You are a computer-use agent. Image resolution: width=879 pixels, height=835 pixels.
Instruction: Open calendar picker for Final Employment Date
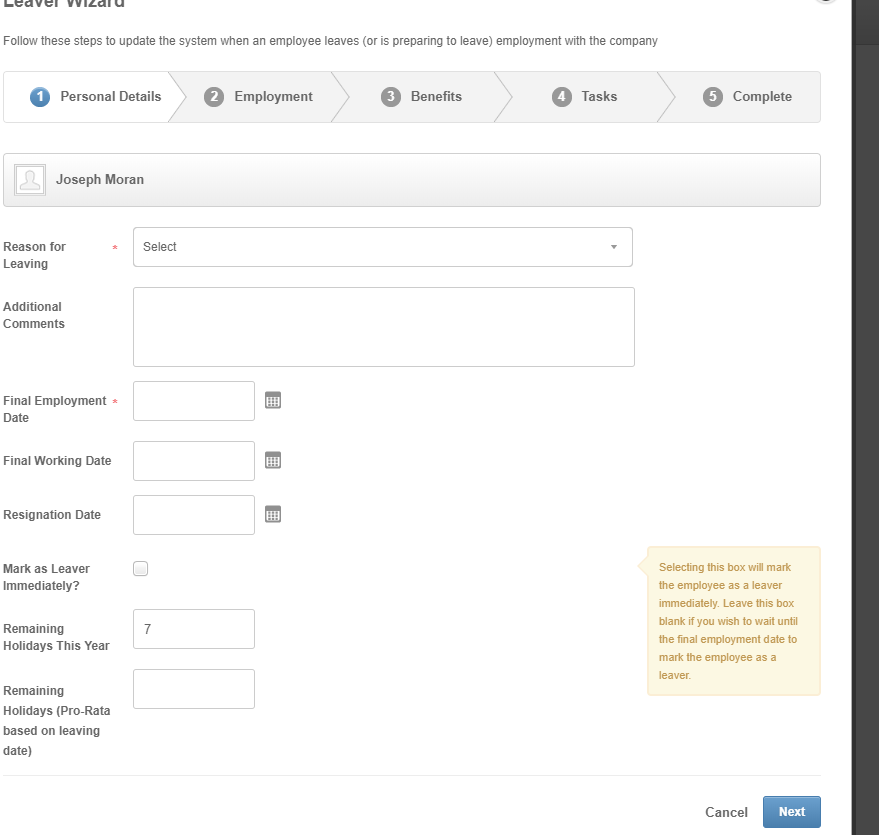(x=273, y=400)
